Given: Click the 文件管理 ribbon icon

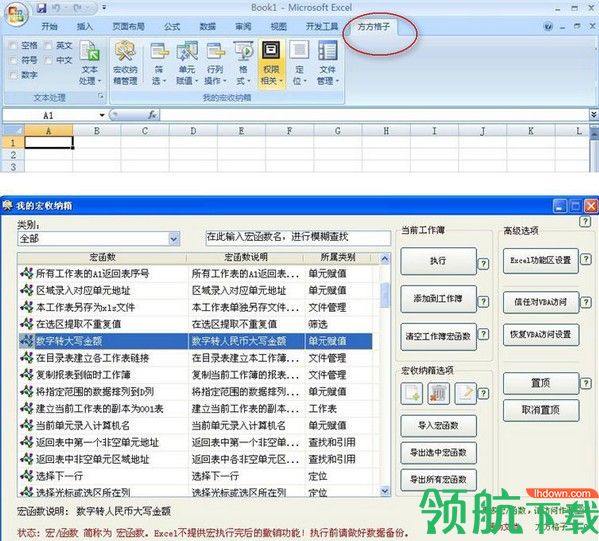Looking at the screenshot, I should tap(327, 63).
